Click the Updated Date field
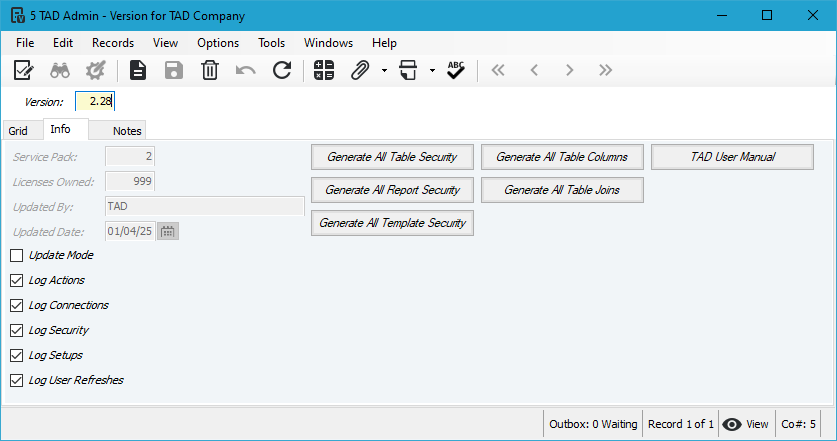 click(x=130, y=231)
